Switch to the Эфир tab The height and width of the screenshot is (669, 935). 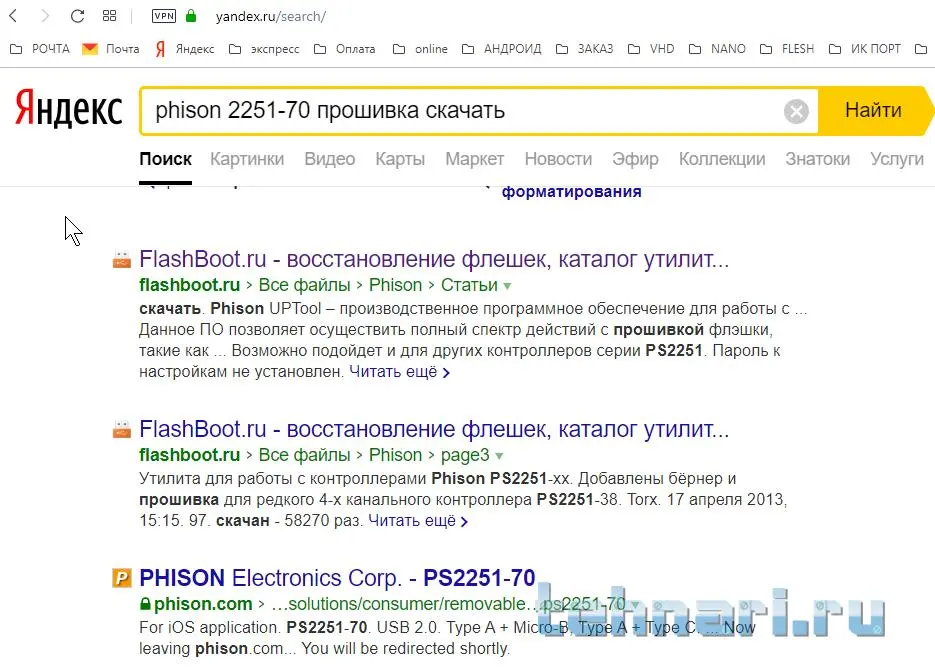click(635, 159)
